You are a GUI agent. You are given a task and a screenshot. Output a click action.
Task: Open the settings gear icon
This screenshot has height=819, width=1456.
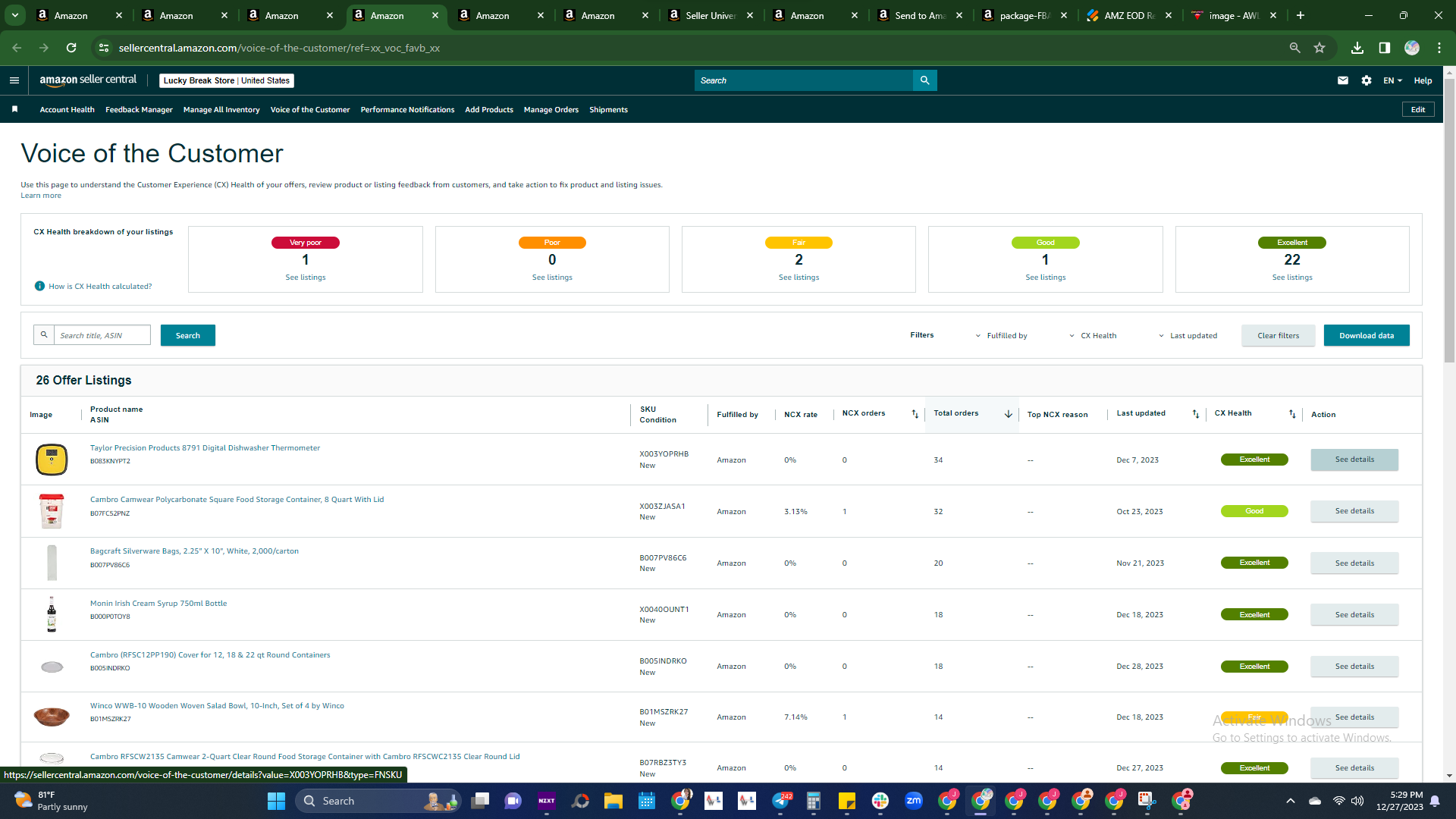click(x=1367, y=80)
